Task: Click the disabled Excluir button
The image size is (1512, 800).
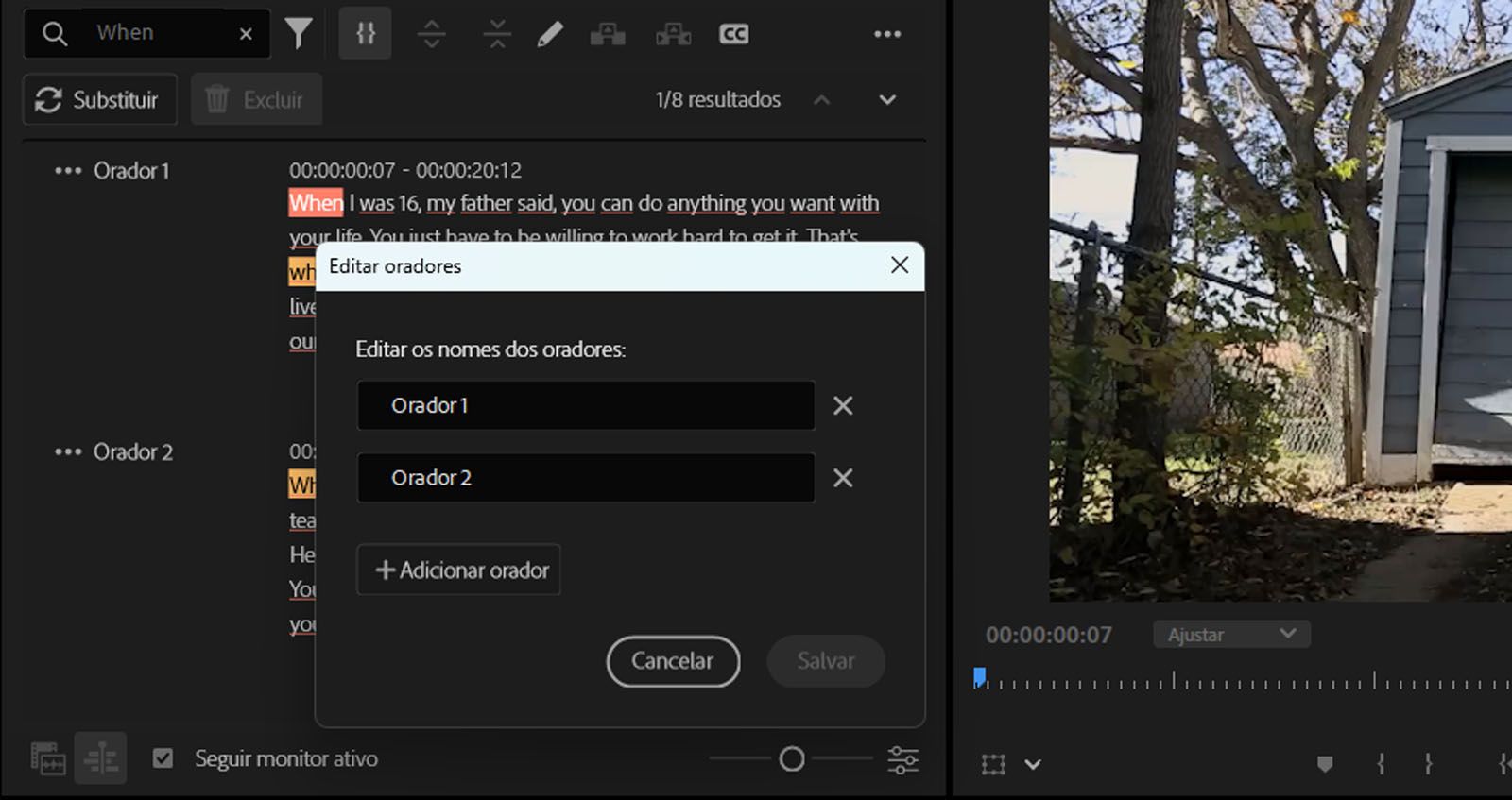Action: pyautogui.click(x=256, y=99)
